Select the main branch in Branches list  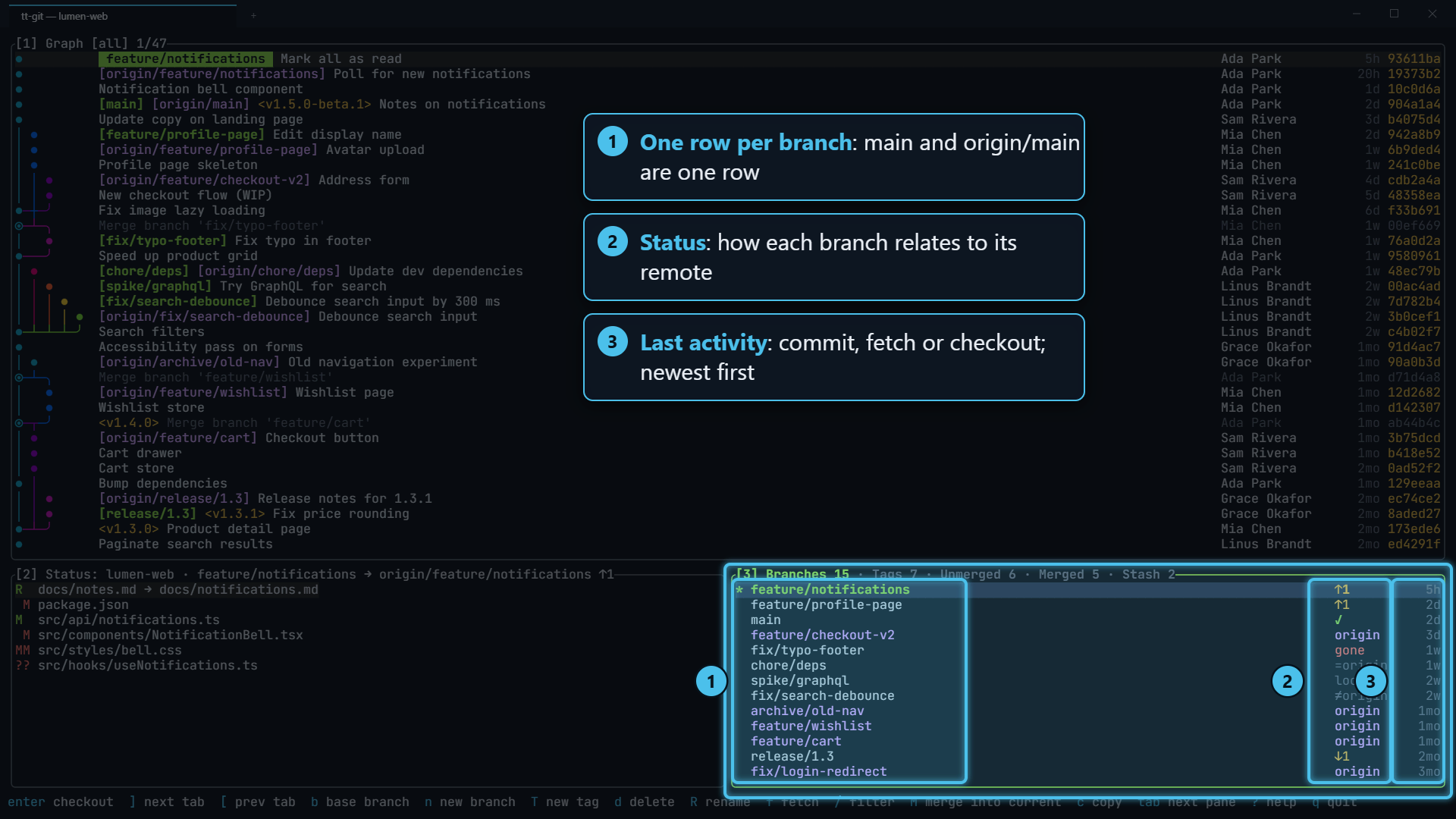[1088, 620]
